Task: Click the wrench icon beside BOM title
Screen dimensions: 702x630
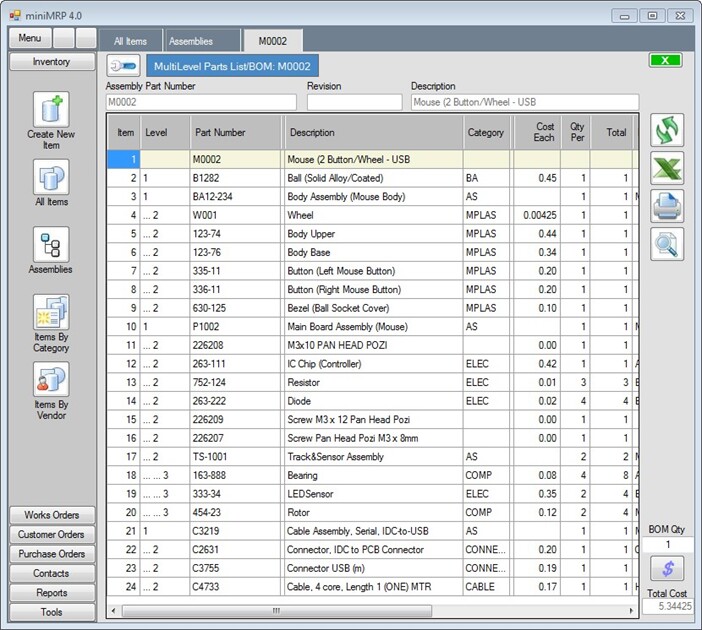Action: [x=123, y=66]
